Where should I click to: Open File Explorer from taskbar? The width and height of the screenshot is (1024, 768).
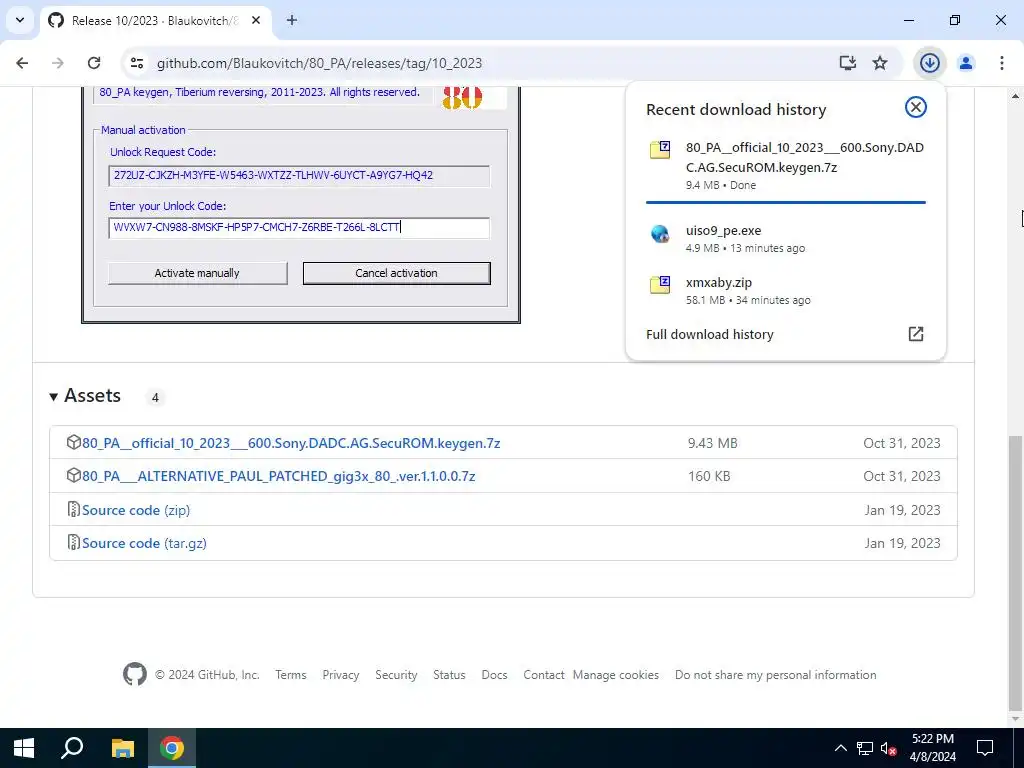pyautogui.click(x=123, y=748)
